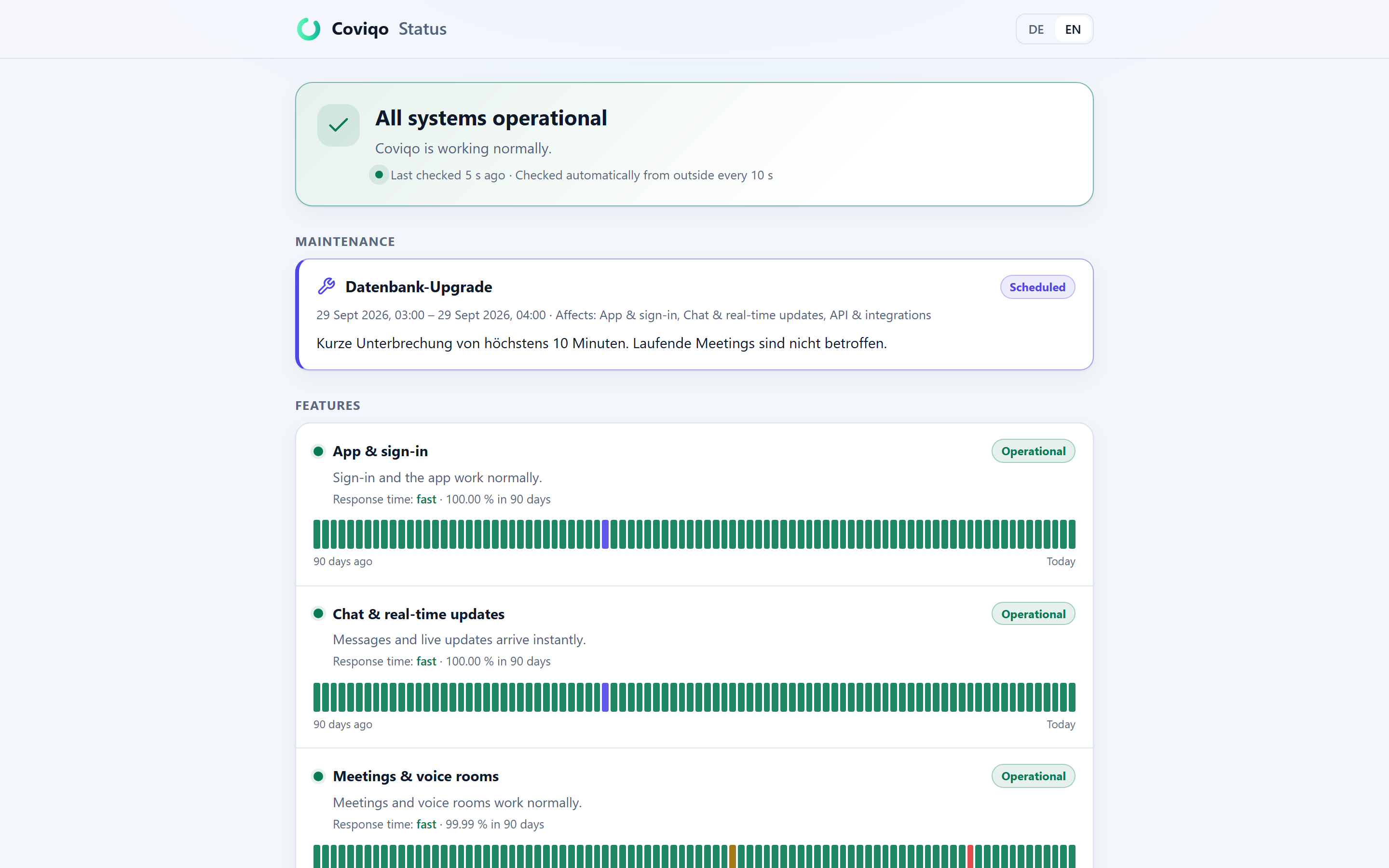Click the Operational badge for App & sign-in
This screenshot has width=1389, height=868.
point(1033,451)
